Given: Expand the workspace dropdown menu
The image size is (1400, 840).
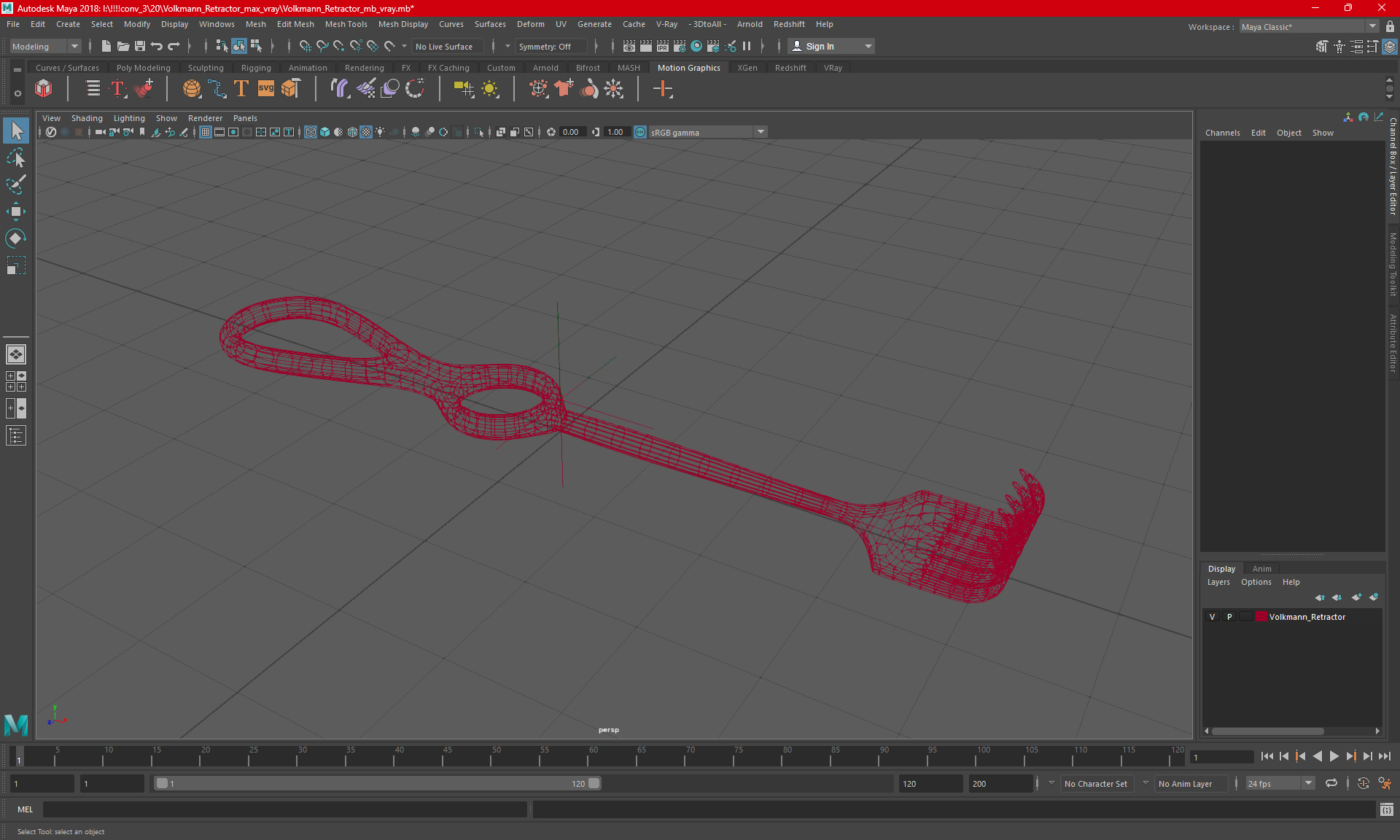Looking at the screenshot, I should pyautogui.click(x=1371, y=27).
